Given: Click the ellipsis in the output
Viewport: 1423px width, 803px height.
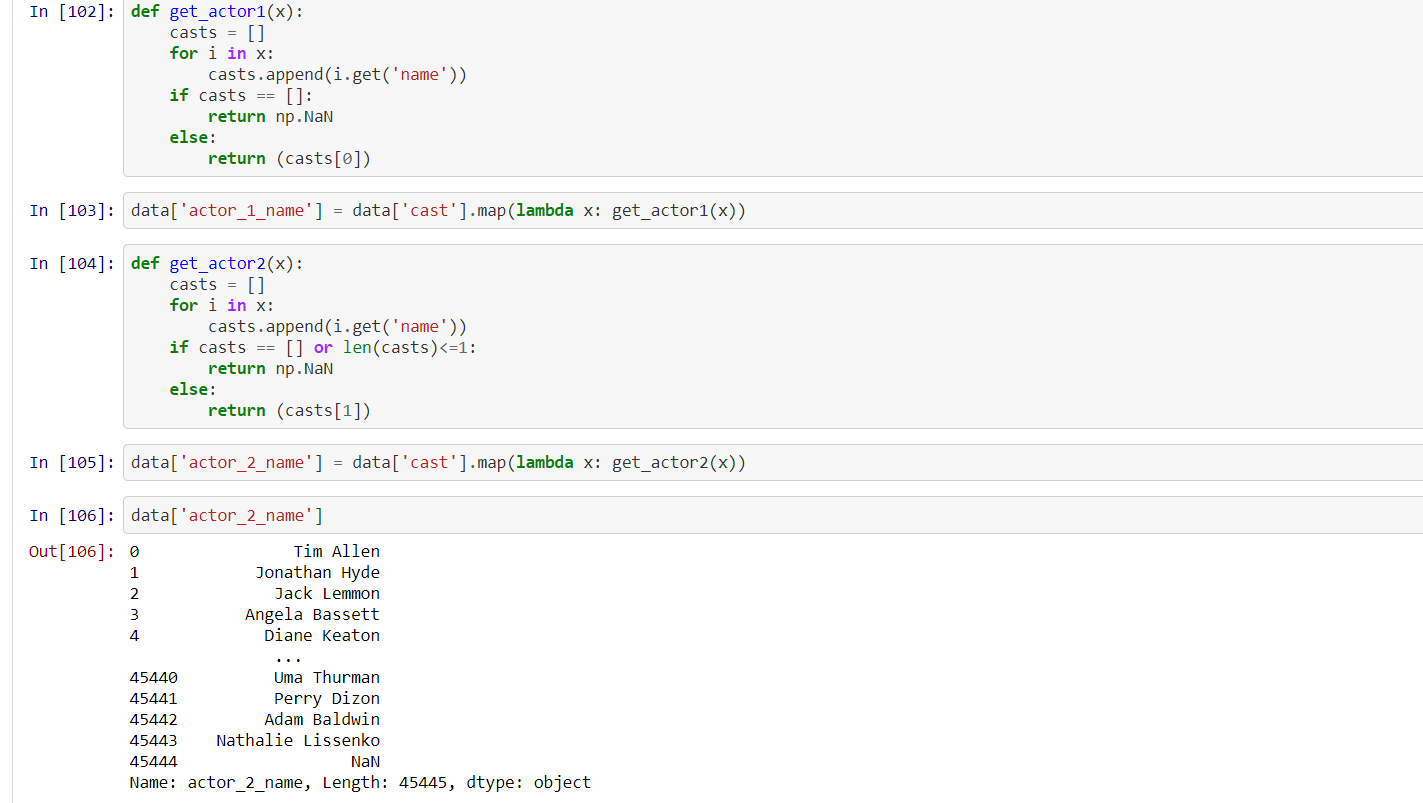Looking at the screenshot, I should (x=288, y=659).
